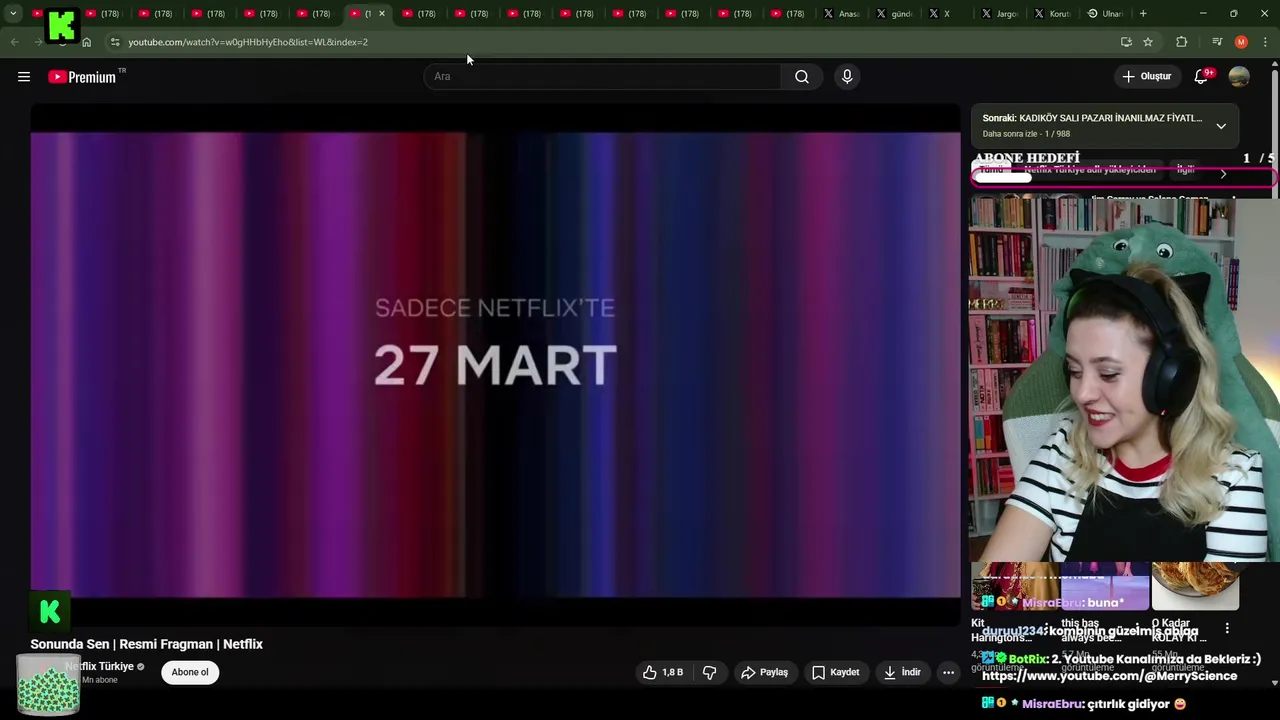Click the browser address bar URL

[248, 42]
